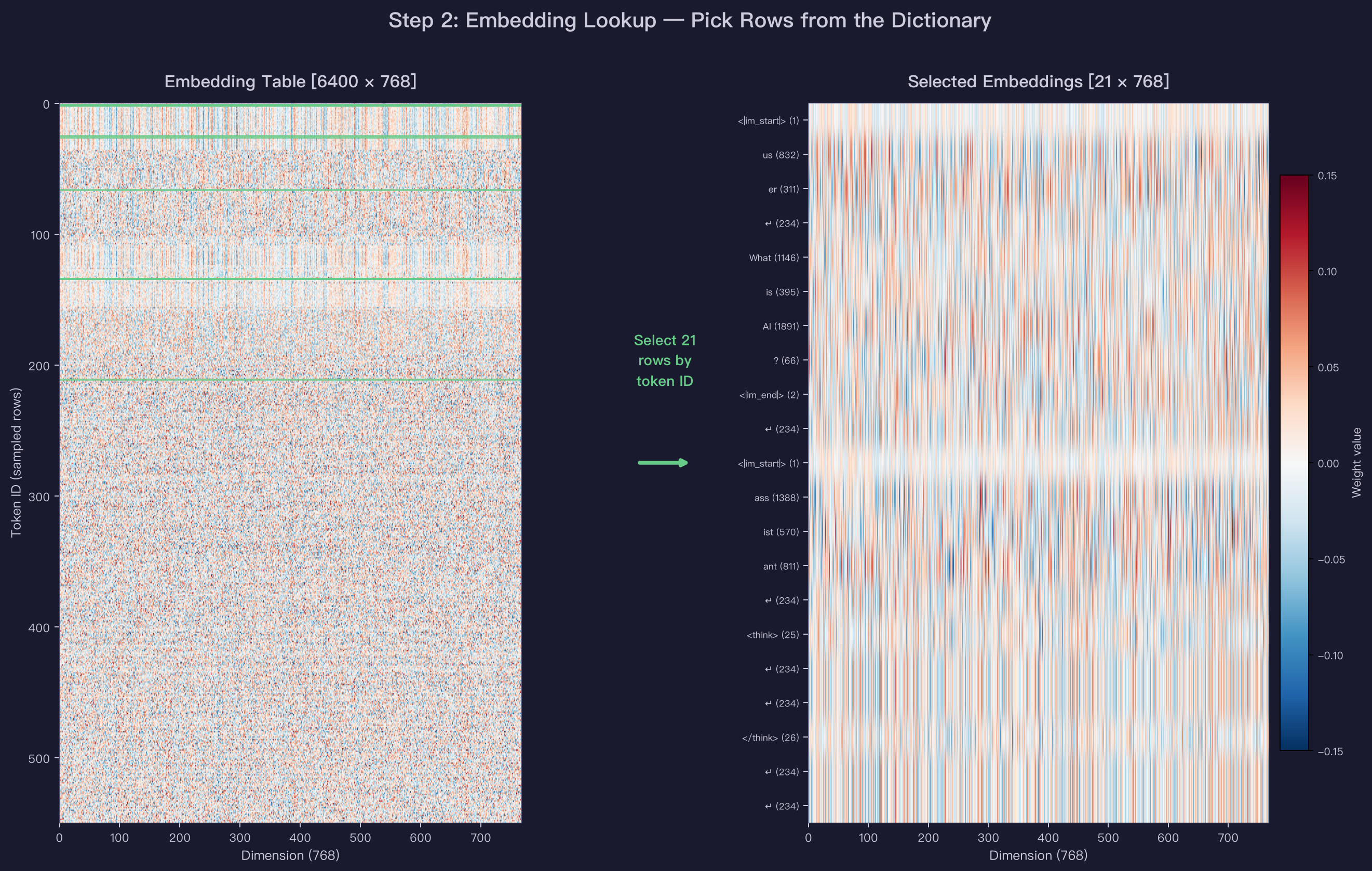This screenshot has width=1372, height=871.
Task: Click the 'Token ID (sampled rows)' axis label
Action: (16, 462)
